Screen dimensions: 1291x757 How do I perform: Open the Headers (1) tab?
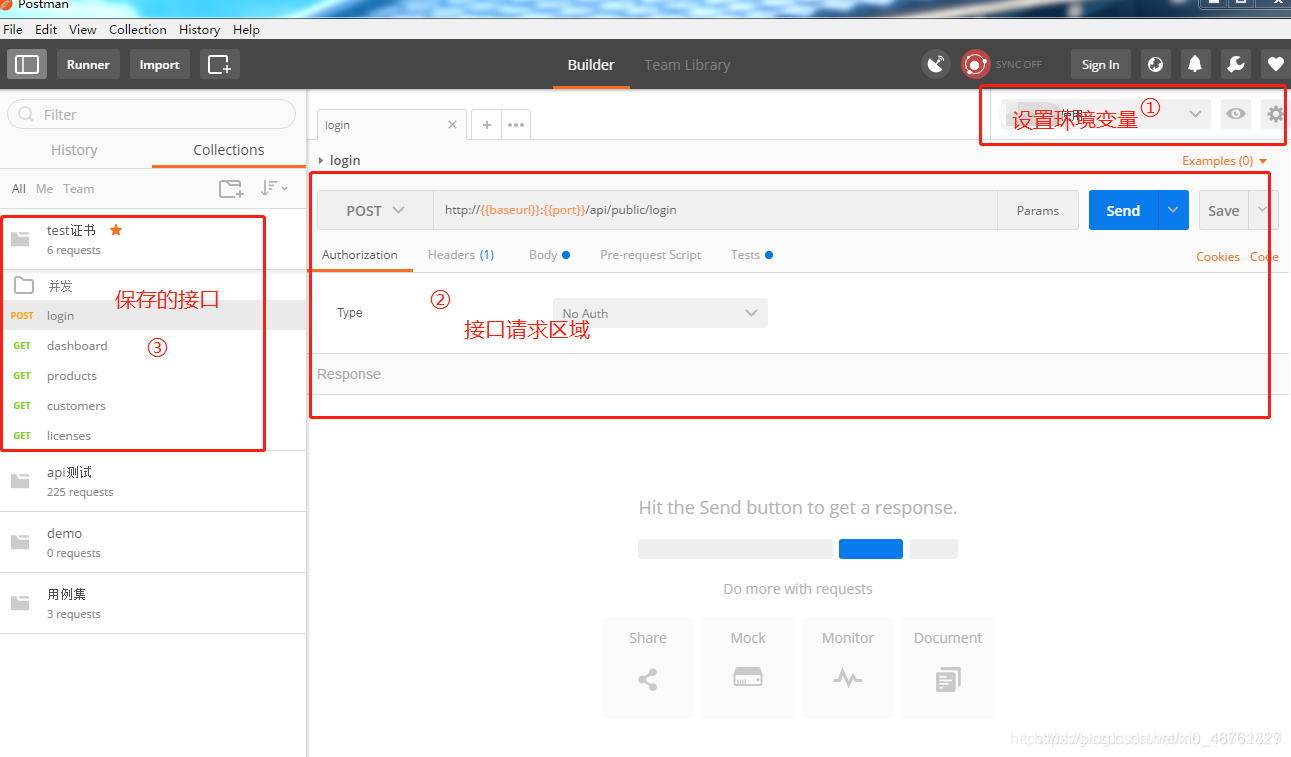461,255
